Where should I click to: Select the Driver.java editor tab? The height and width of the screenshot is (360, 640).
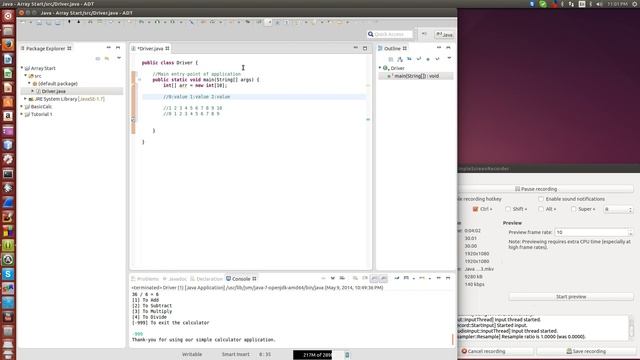(150, 49)
